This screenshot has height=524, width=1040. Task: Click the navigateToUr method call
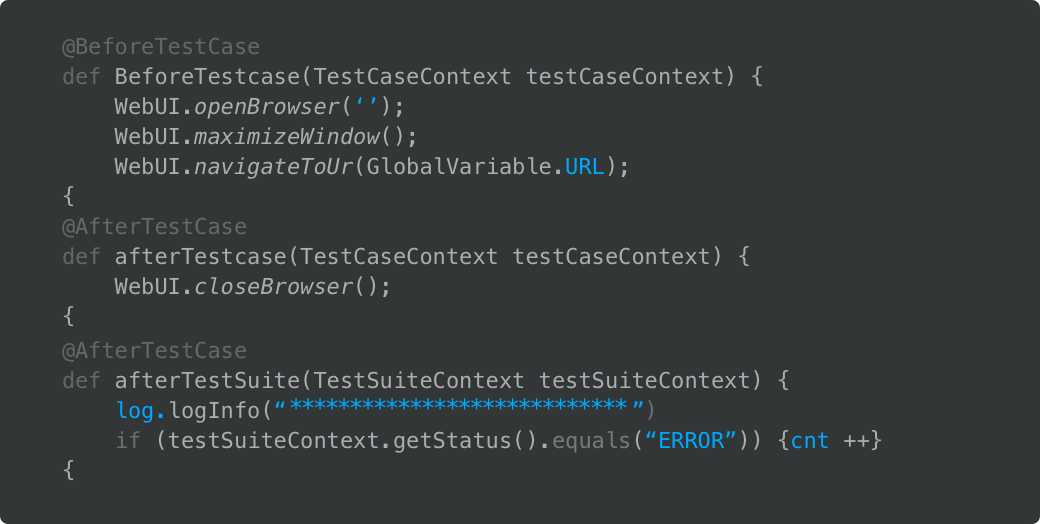[x=273, y=166]
